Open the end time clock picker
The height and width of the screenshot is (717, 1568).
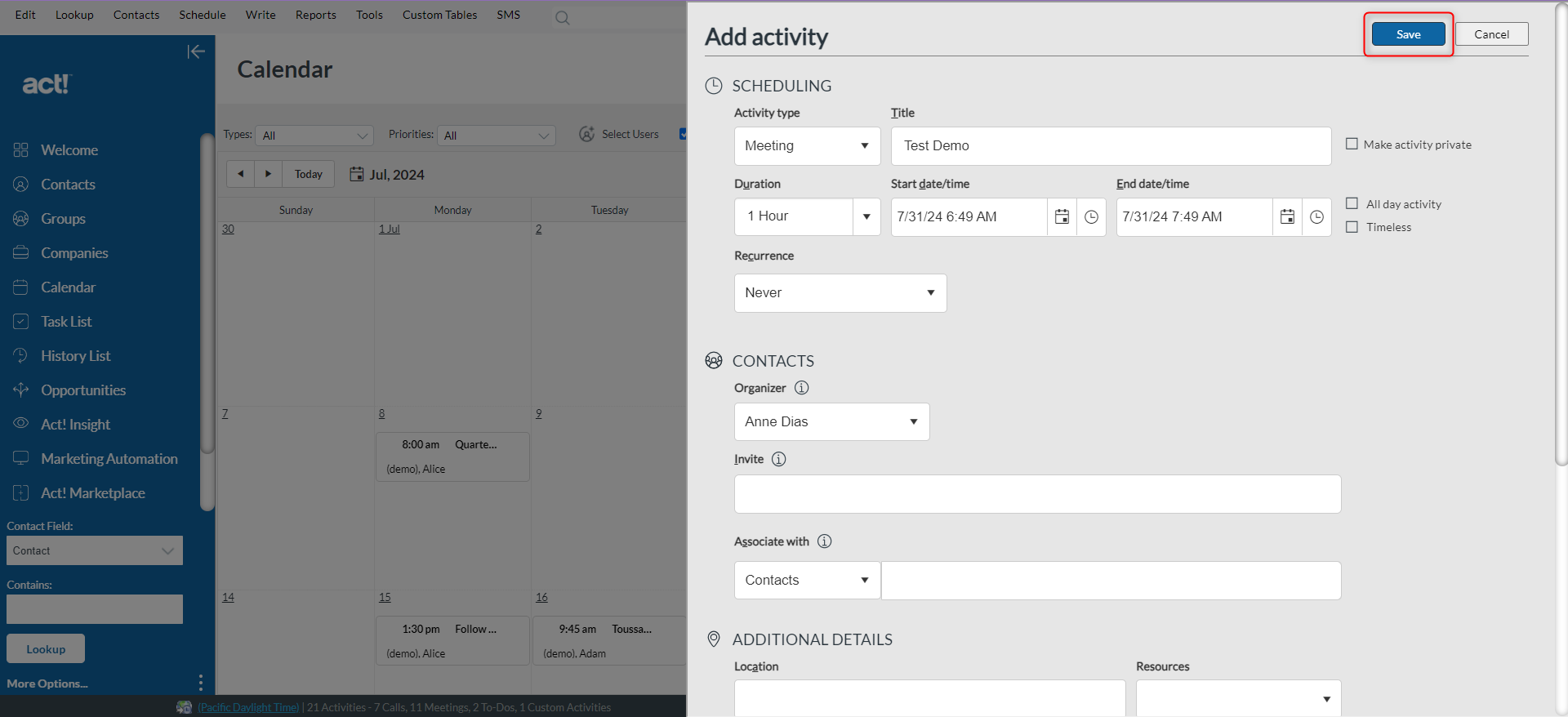(x=1316, y=217)
